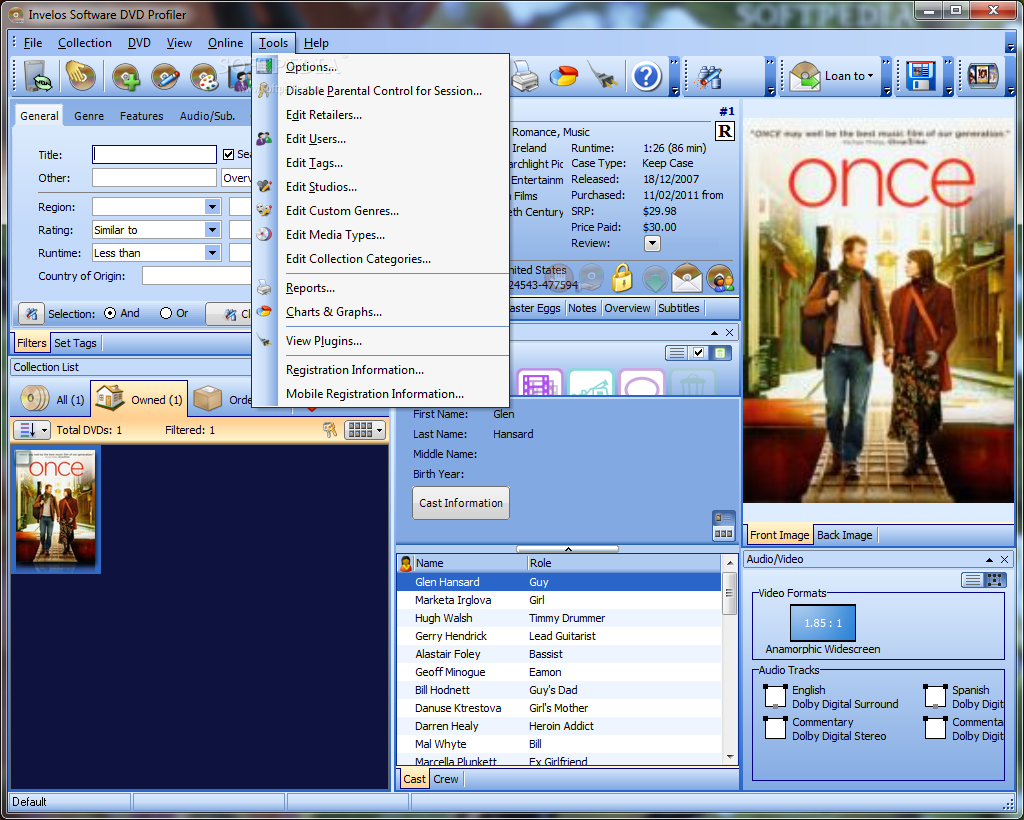Screen dimensions: 1024x820
Task: Click the mobile sync device toolbar icon
Action: tap(39, 76)
